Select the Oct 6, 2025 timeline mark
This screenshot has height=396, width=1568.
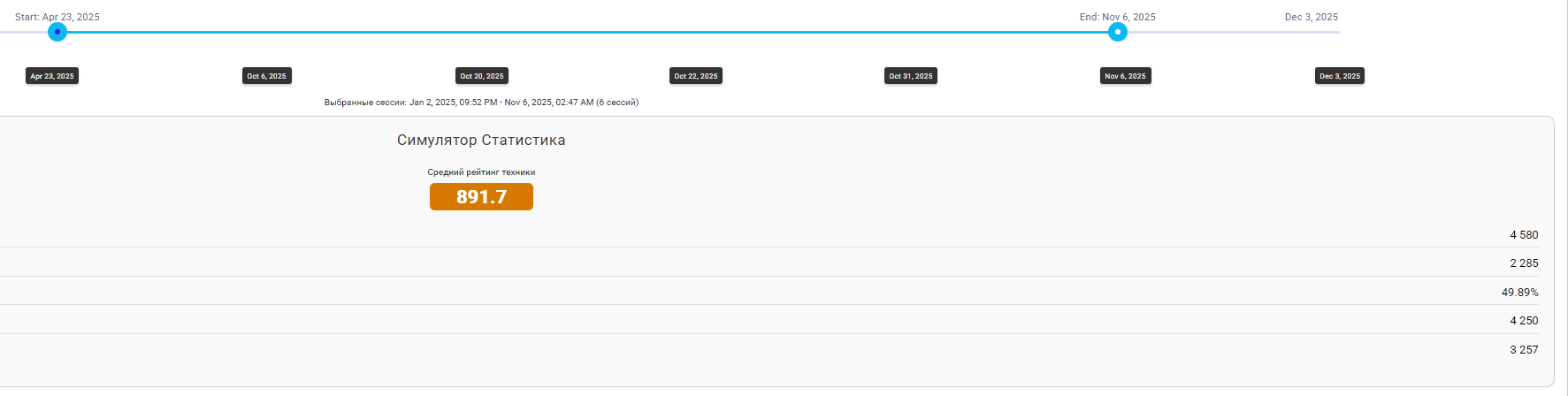(x=266, y=76)
